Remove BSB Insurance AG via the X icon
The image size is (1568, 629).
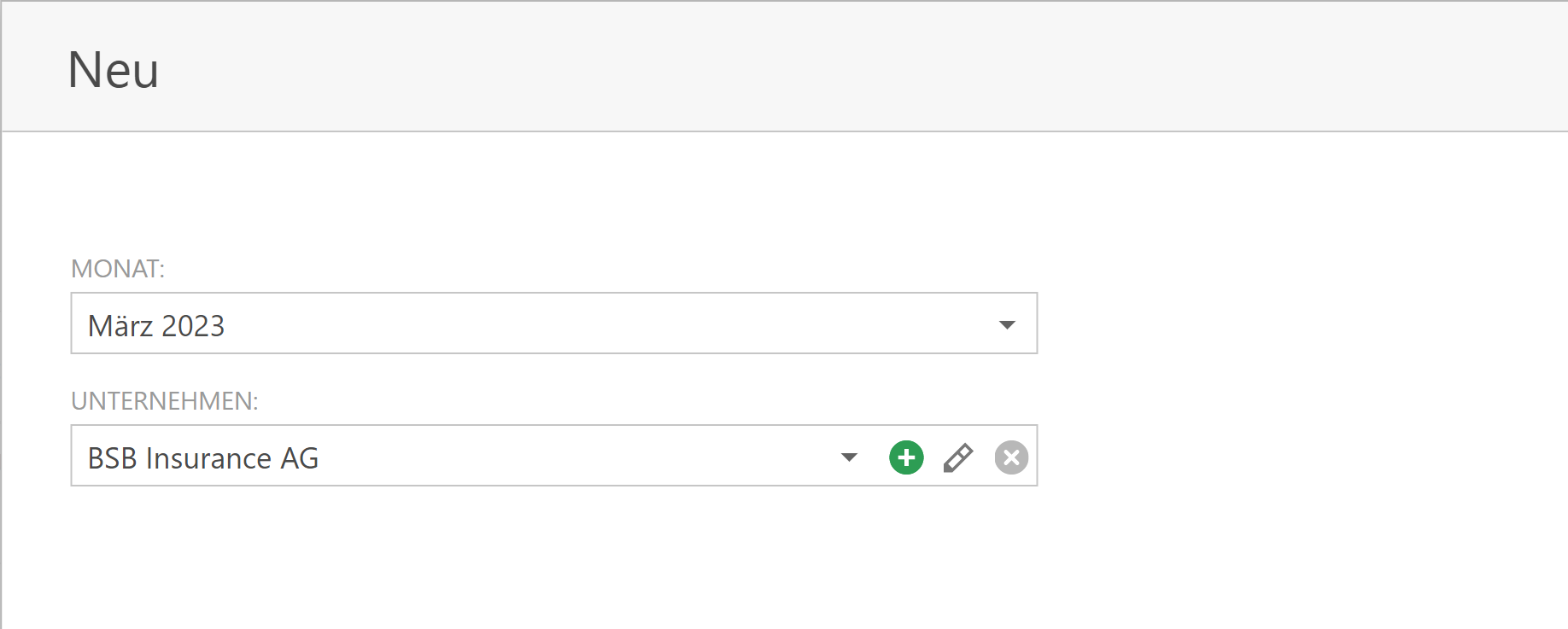coord(1011,457)
